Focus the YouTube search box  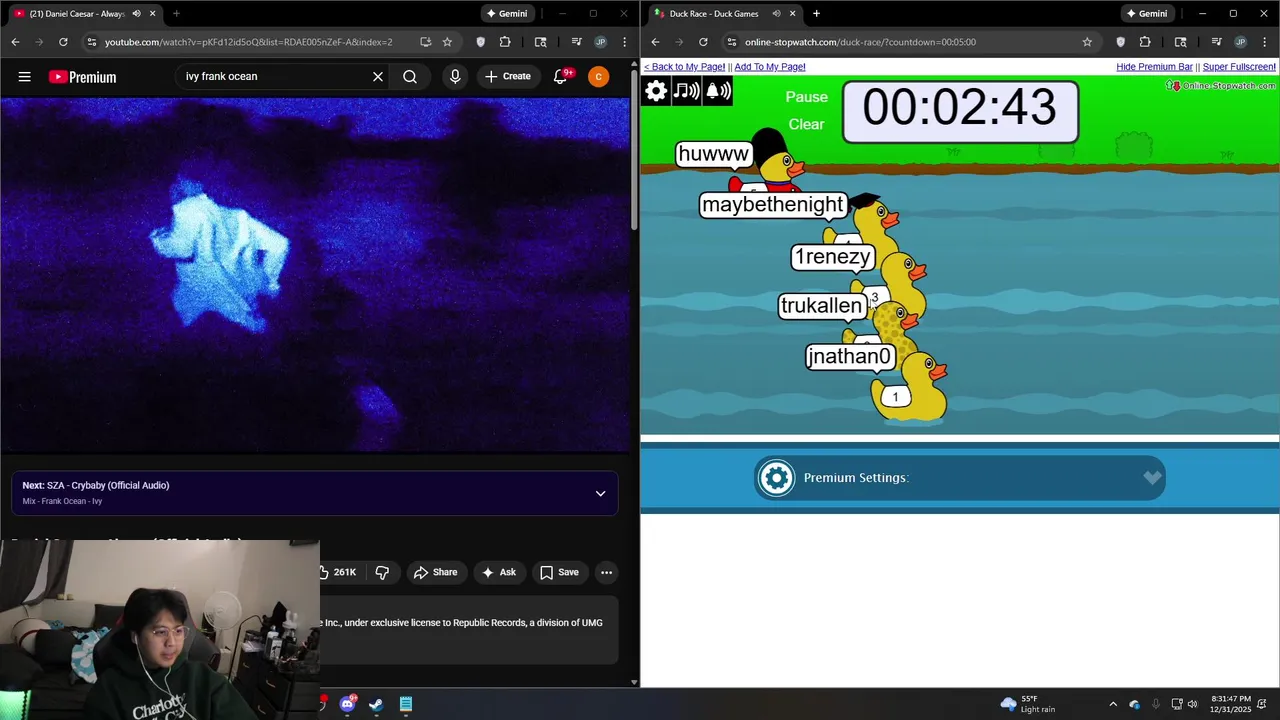click(270, 77)
